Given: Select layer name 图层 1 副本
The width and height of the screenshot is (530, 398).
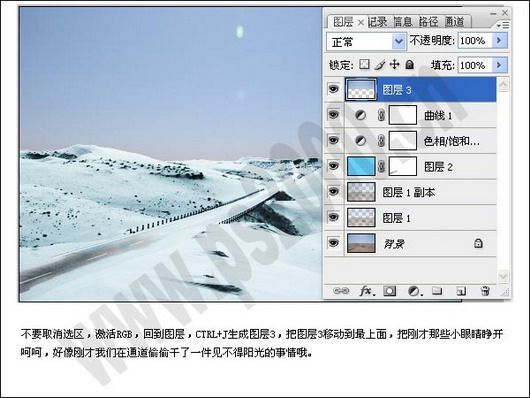Looking at the screenshot, I should pyautogui.click(x=409, y=192).
